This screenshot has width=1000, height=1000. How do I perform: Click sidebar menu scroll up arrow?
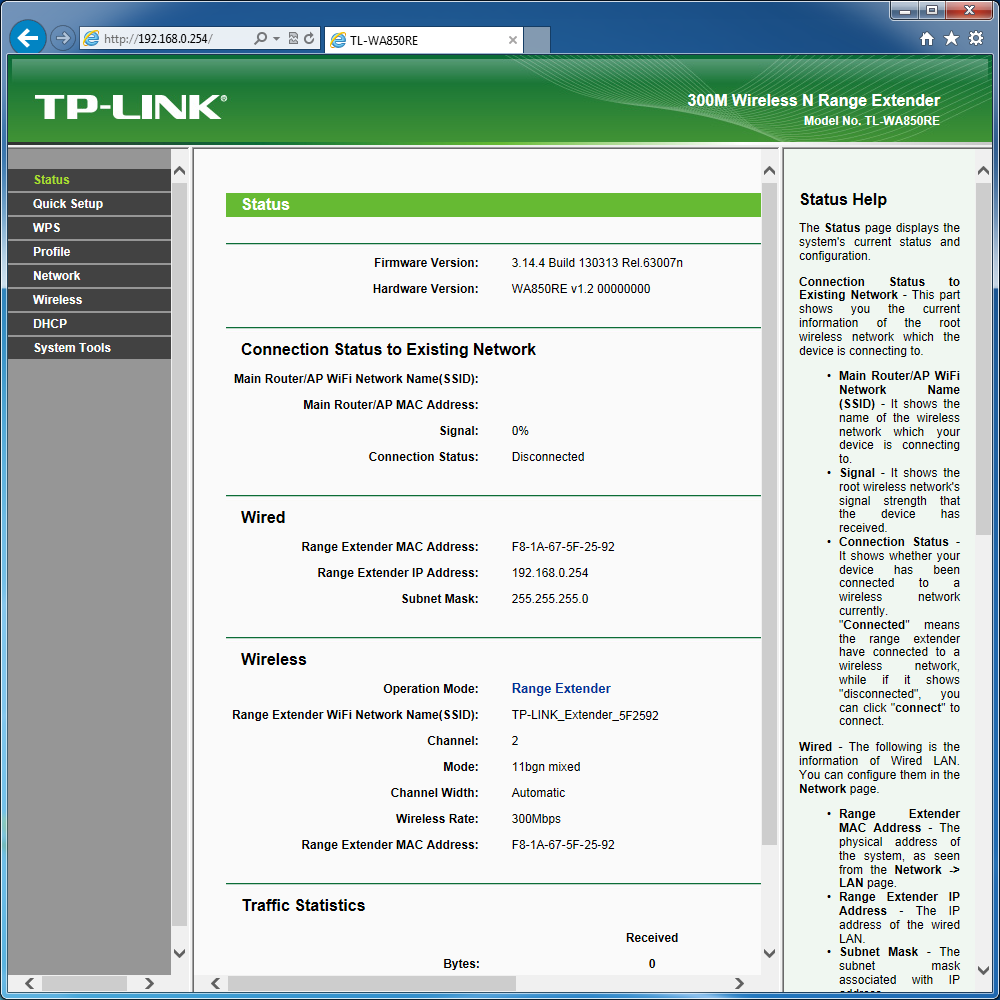tap(180, 171)
